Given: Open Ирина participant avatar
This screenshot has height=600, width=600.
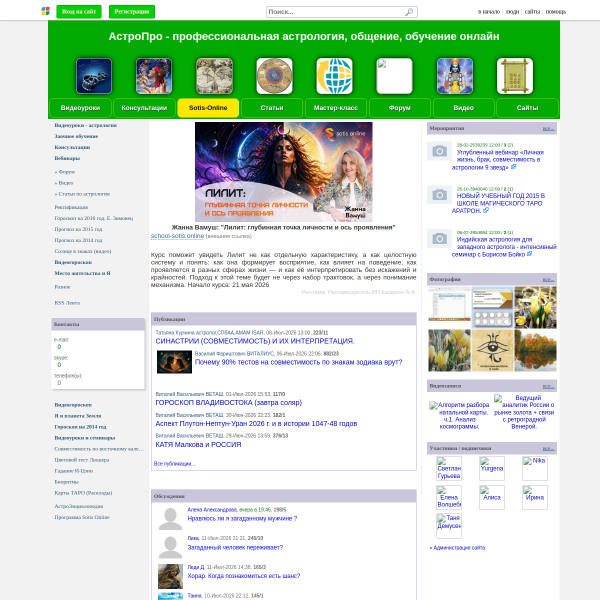Looking at the screenshot, I should 535,497.
